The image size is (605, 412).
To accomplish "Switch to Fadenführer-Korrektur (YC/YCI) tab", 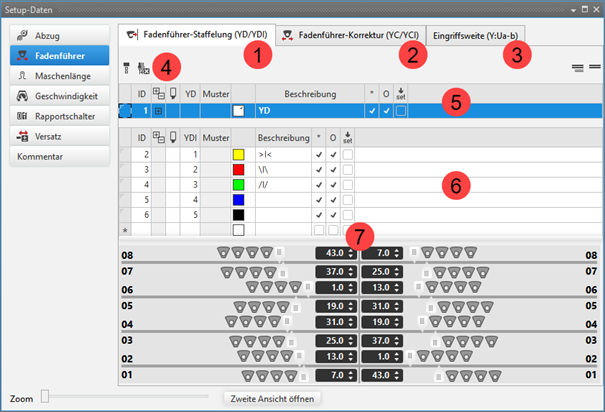I will [x=350, y=35].
